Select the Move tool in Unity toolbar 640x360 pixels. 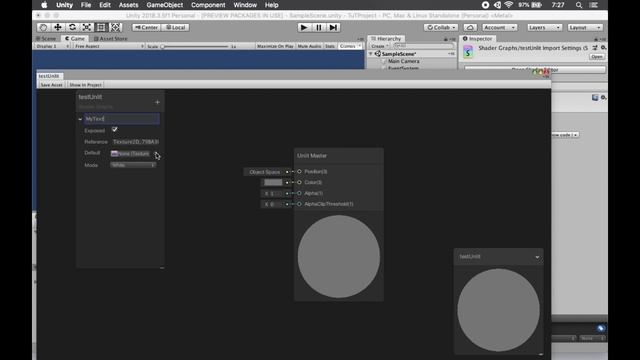click(x=58, y=27)
